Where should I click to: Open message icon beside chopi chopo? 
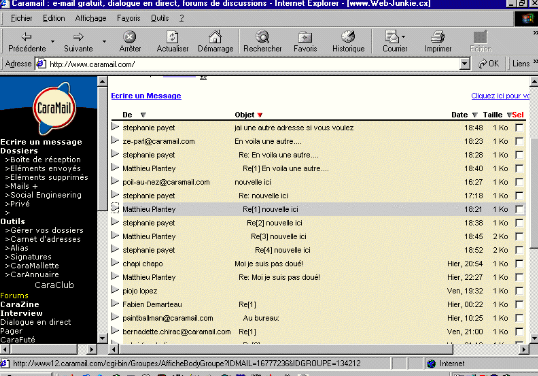click(115, 263)
